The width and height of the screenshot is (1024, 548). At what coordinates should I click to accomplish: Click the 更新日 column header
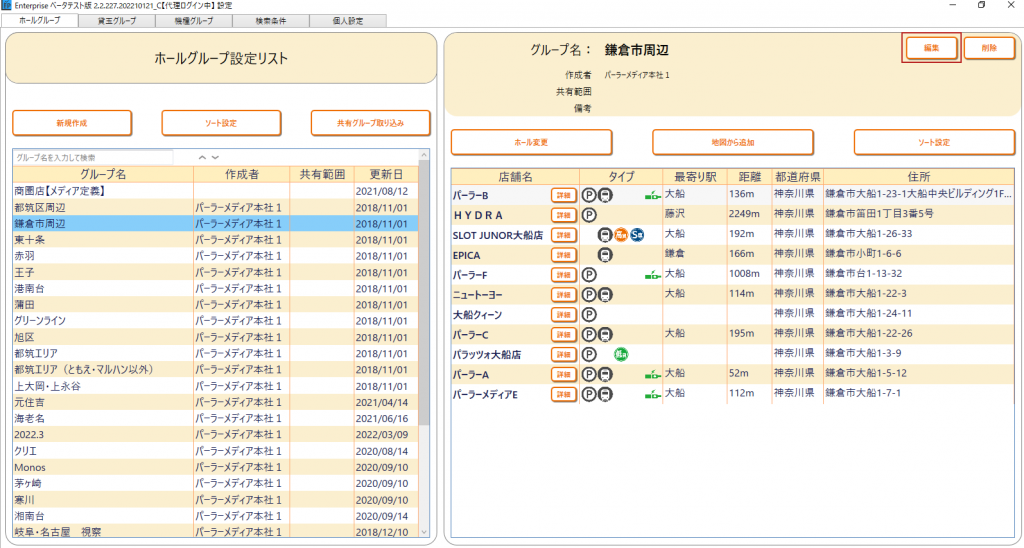coord(386,174)
